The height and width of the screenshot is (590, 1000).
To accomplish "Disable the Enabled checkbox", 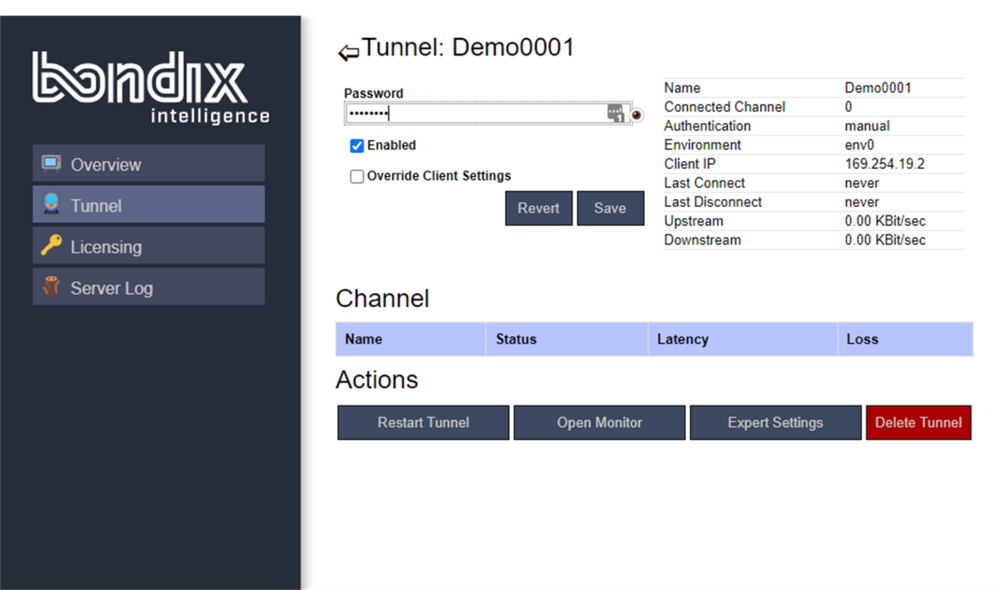I will click(356, 145).
